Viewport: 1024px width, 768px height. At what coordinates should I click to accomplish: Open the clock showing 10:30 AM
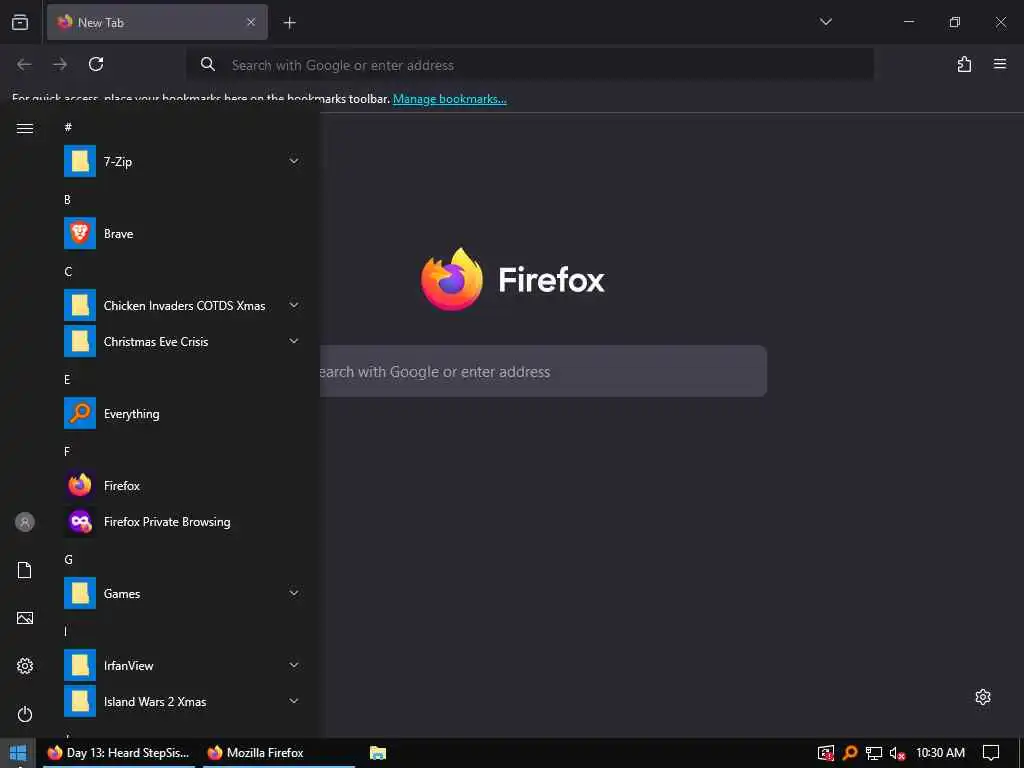coord(940,753)
